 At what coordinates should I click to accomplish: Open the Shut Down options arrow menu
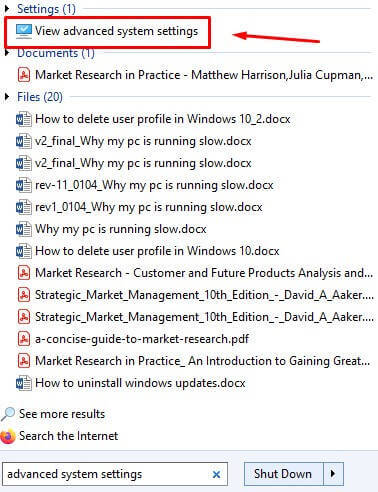coord(333,474)
